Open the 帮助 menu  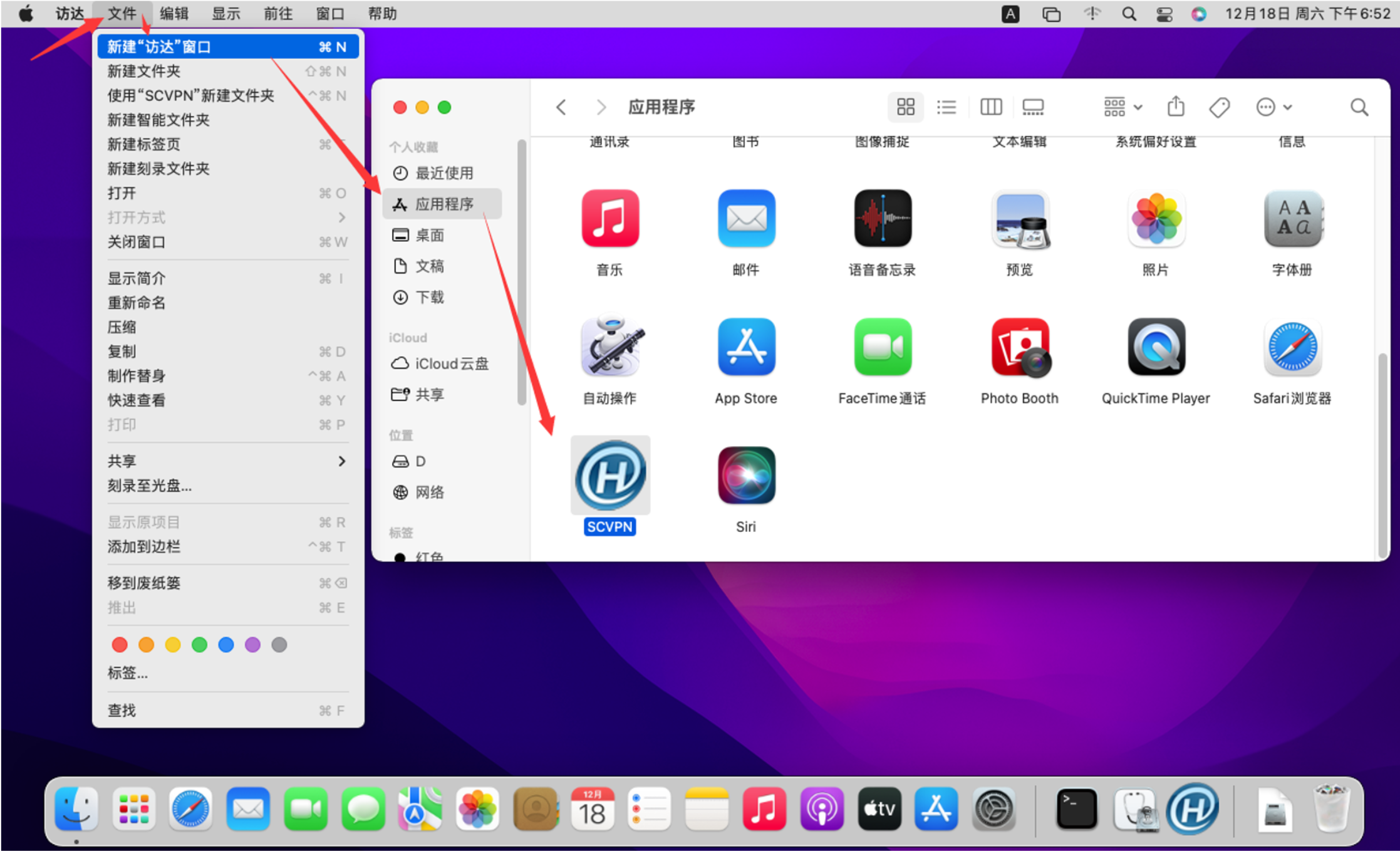click(382, 14)
